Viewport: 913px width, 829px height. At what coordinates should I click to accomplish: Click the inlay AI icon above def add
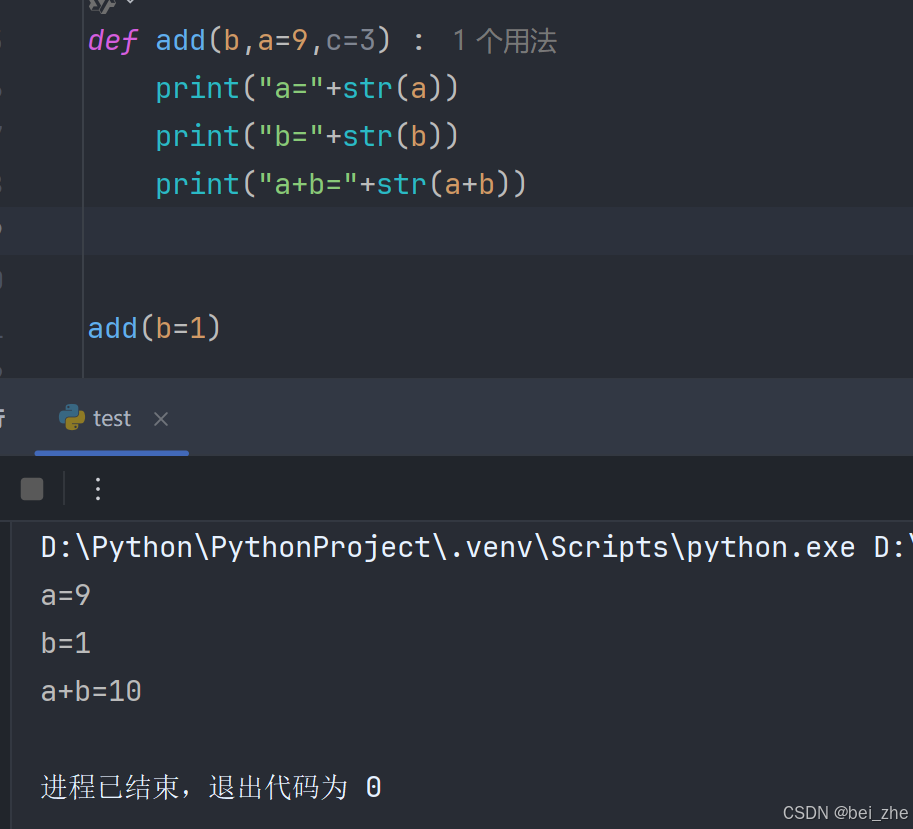click(x=101, y=5)
